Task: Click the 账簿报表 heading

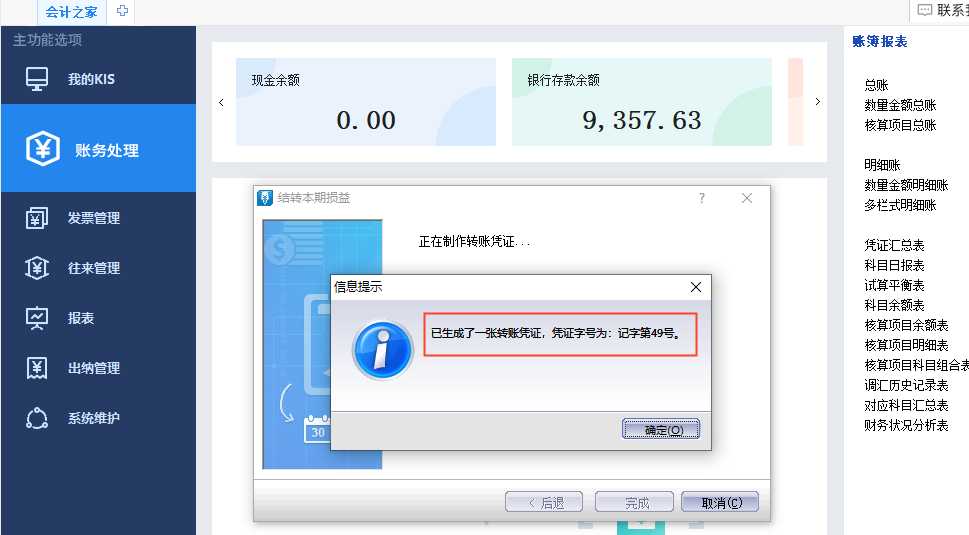Action: pos(879,41)
